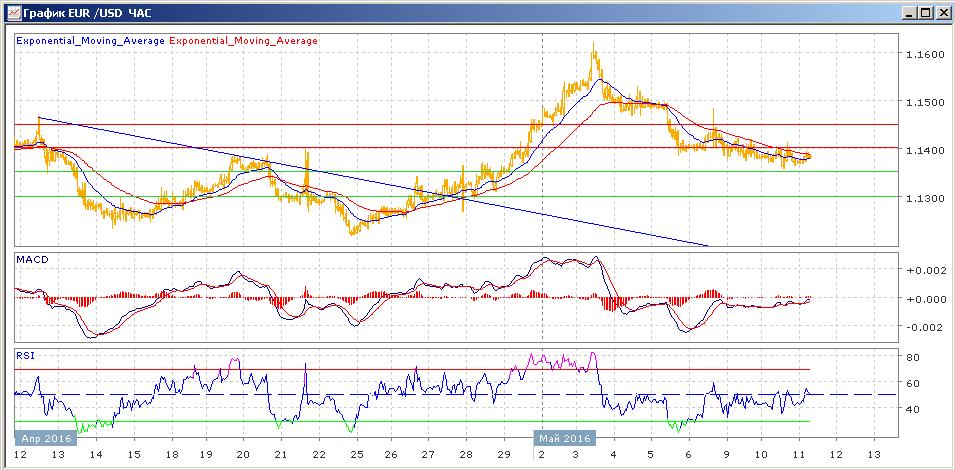Select the blue Exponential_Moving_Average legend label

pos(91,41)
